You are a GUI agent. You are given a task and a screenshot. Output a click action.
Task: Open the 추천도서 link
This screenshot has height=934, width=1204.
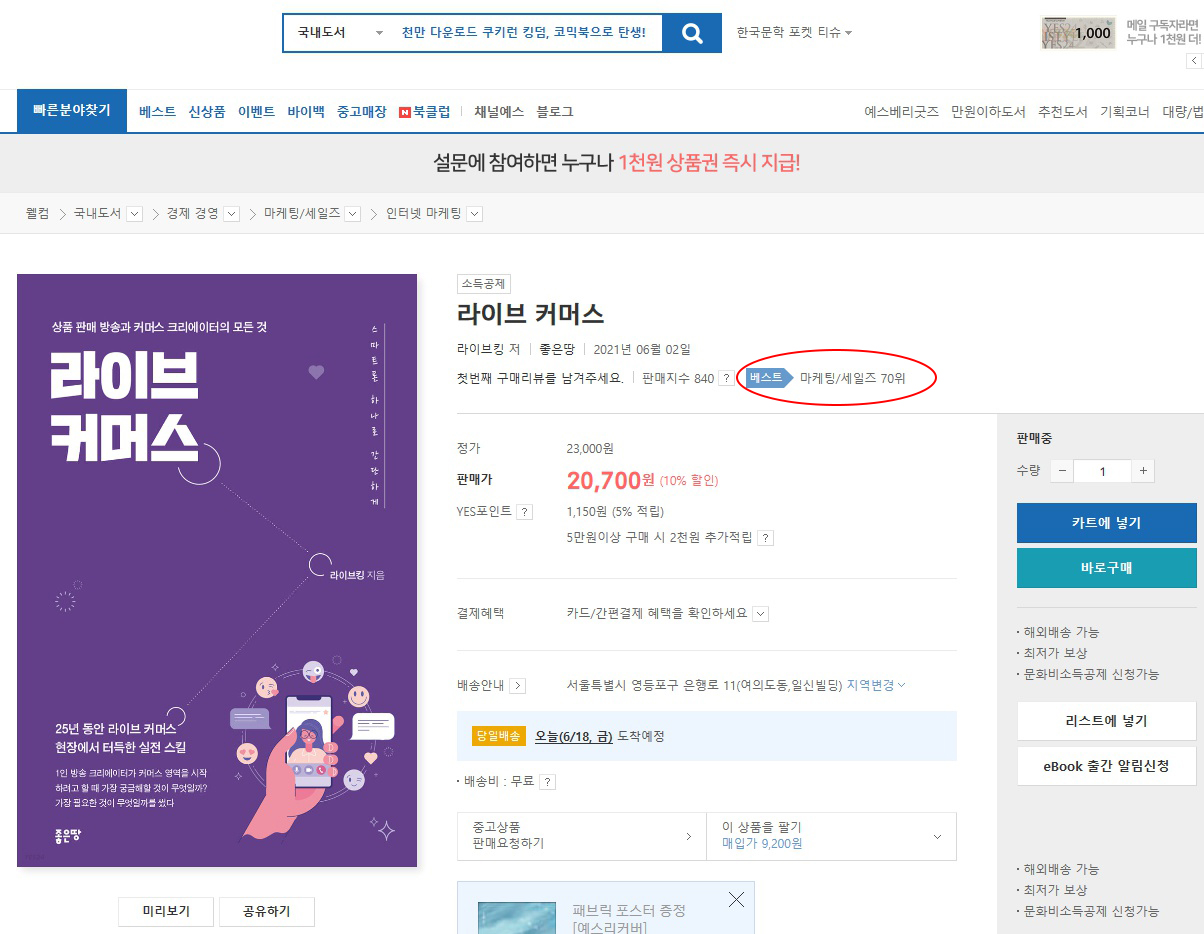click(x=1063, y=112)
